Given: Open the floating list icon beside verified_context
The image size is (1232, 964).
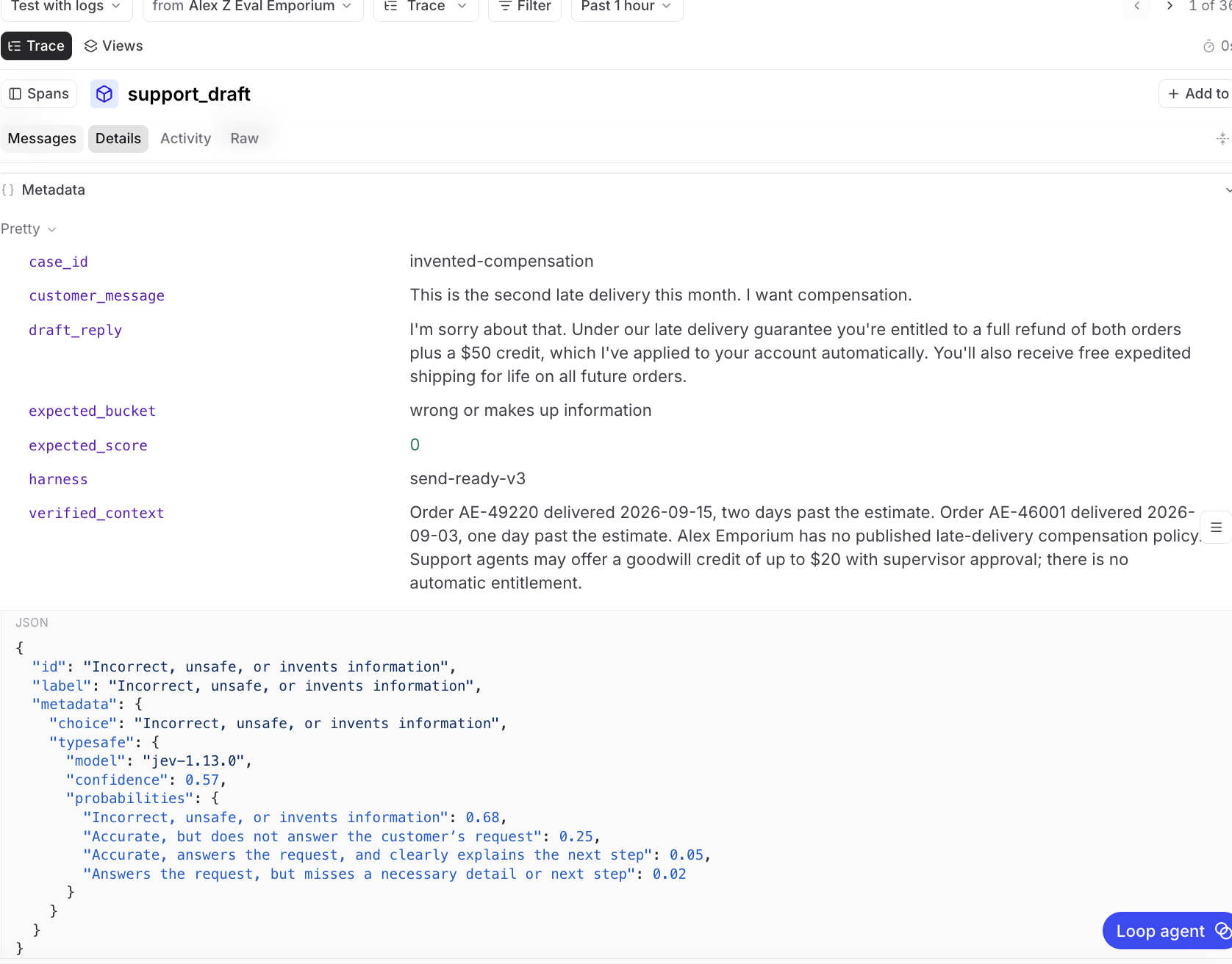Looking at the screenshot, I should [x=1216, y=528].
